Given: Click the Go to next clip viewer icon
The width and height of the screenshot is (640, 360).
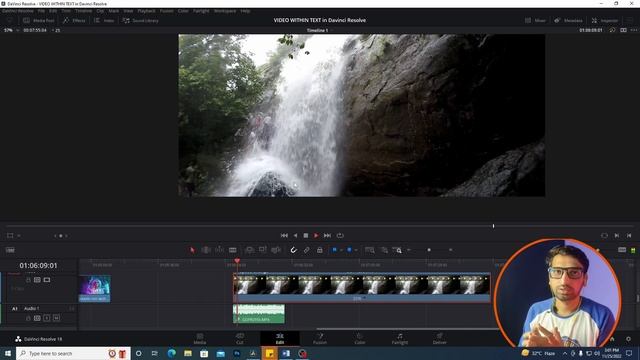Looking at the screenshot, I should pos(617,236).
